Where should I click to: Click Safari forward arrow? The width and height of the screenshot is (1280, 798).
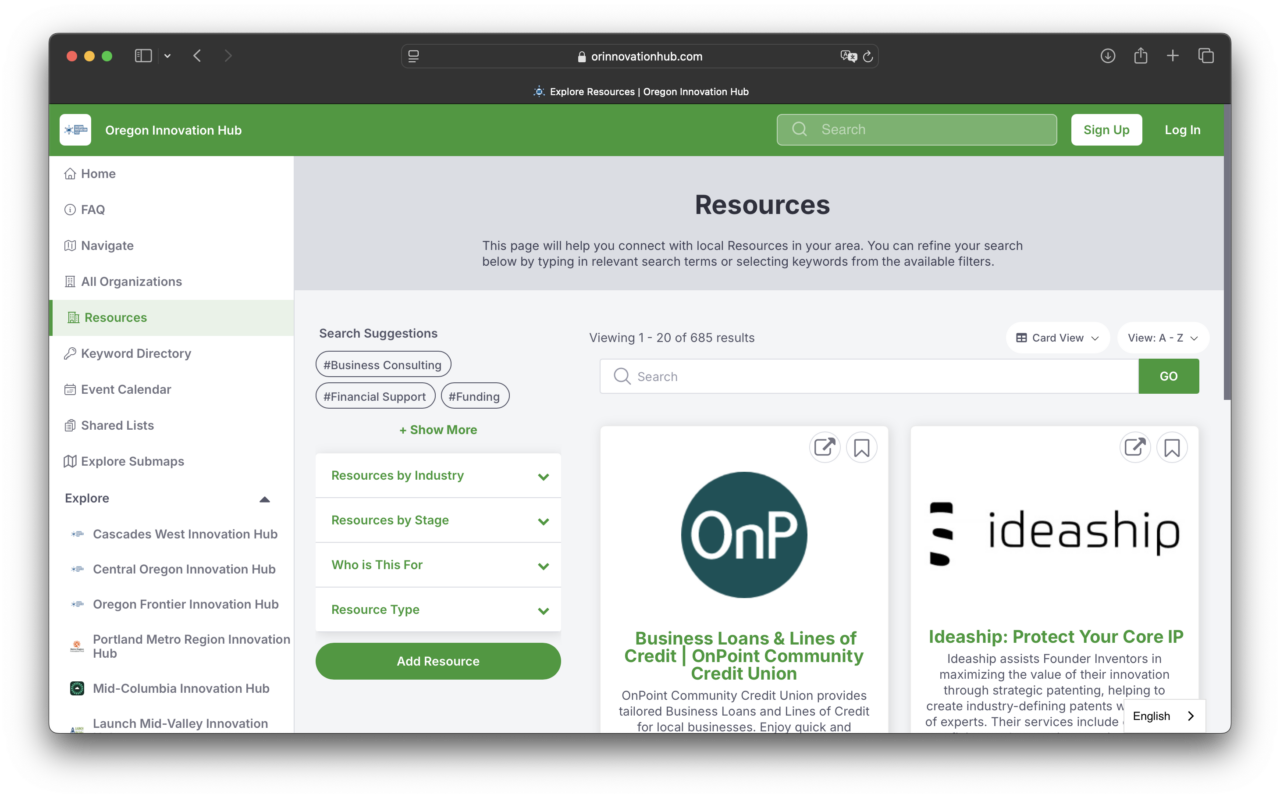[x=228, y=56]
